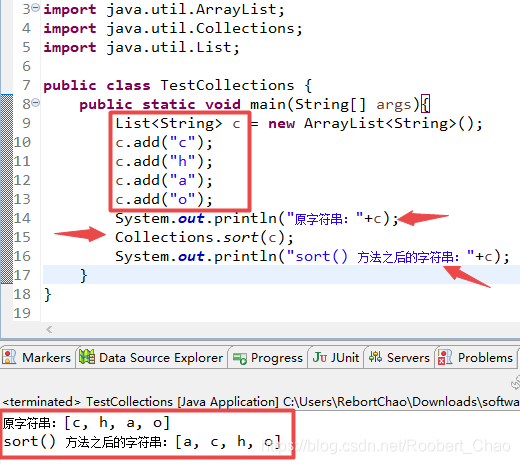Click the closing brace on line 17
This screenshot has width=520, height=464.
tap(83, 276)
